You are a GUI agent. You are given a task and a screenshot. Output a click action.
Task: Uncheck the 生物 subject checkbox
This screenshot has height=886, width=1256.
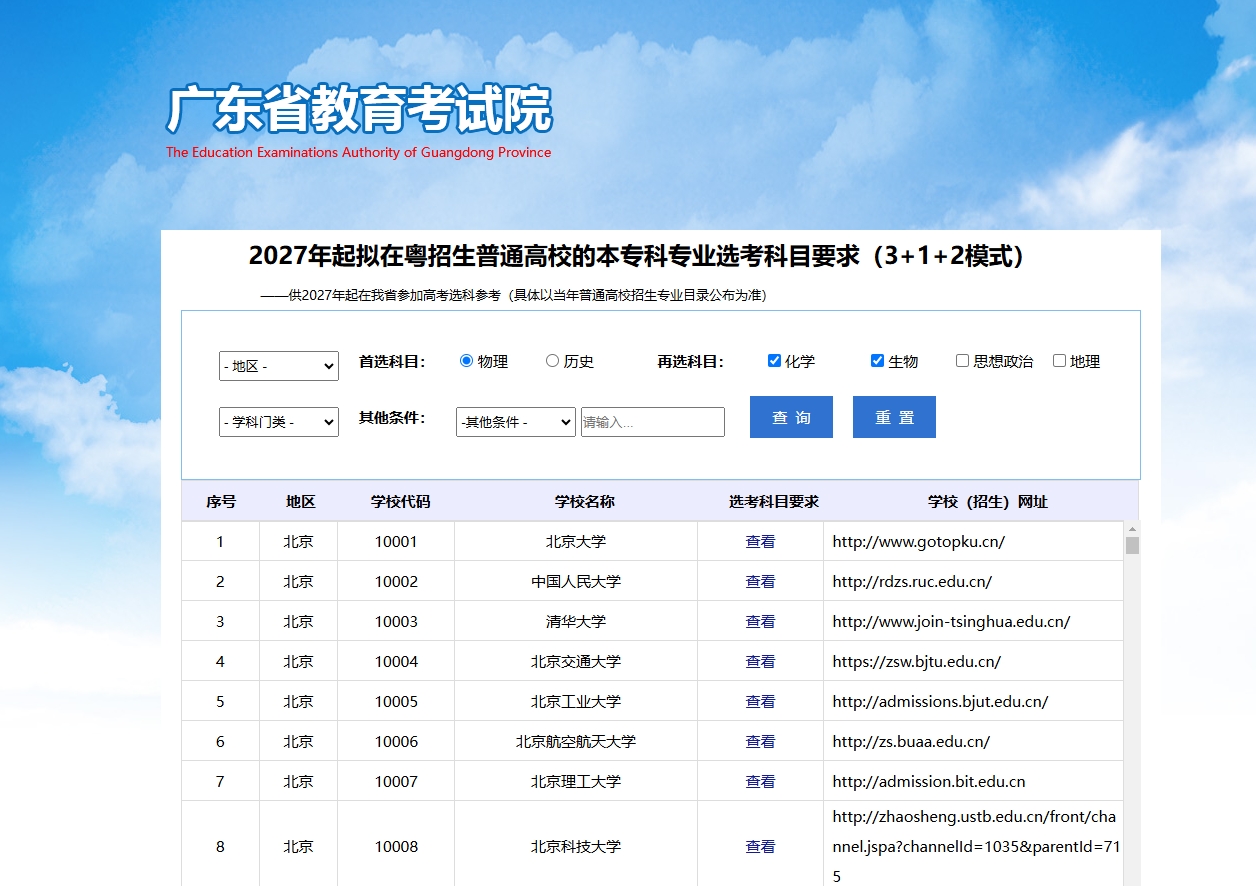click(877, 361)
